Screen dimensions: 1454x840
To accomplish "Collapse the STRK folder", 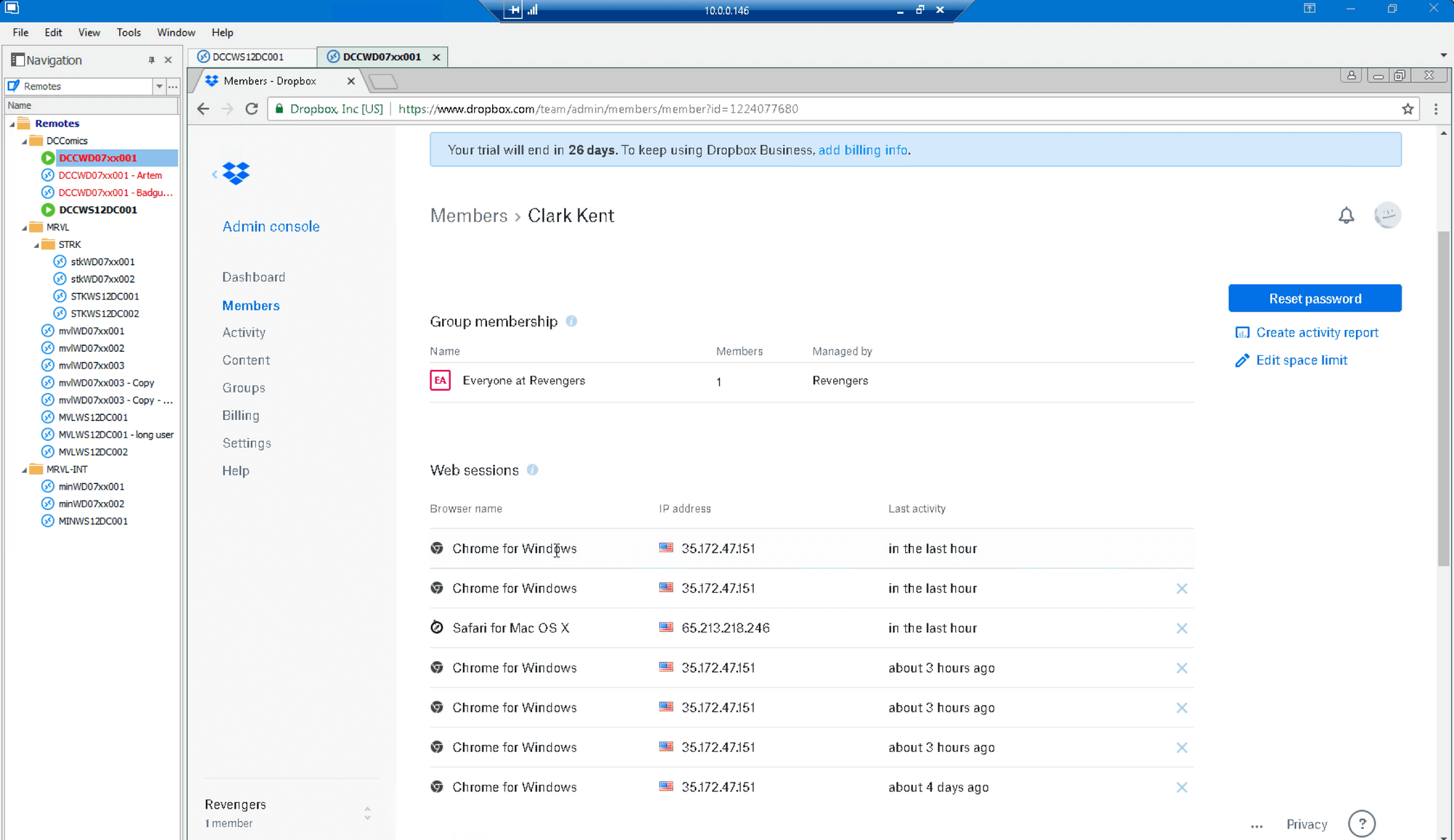I will pyautogui.click(x=36, y=246).
